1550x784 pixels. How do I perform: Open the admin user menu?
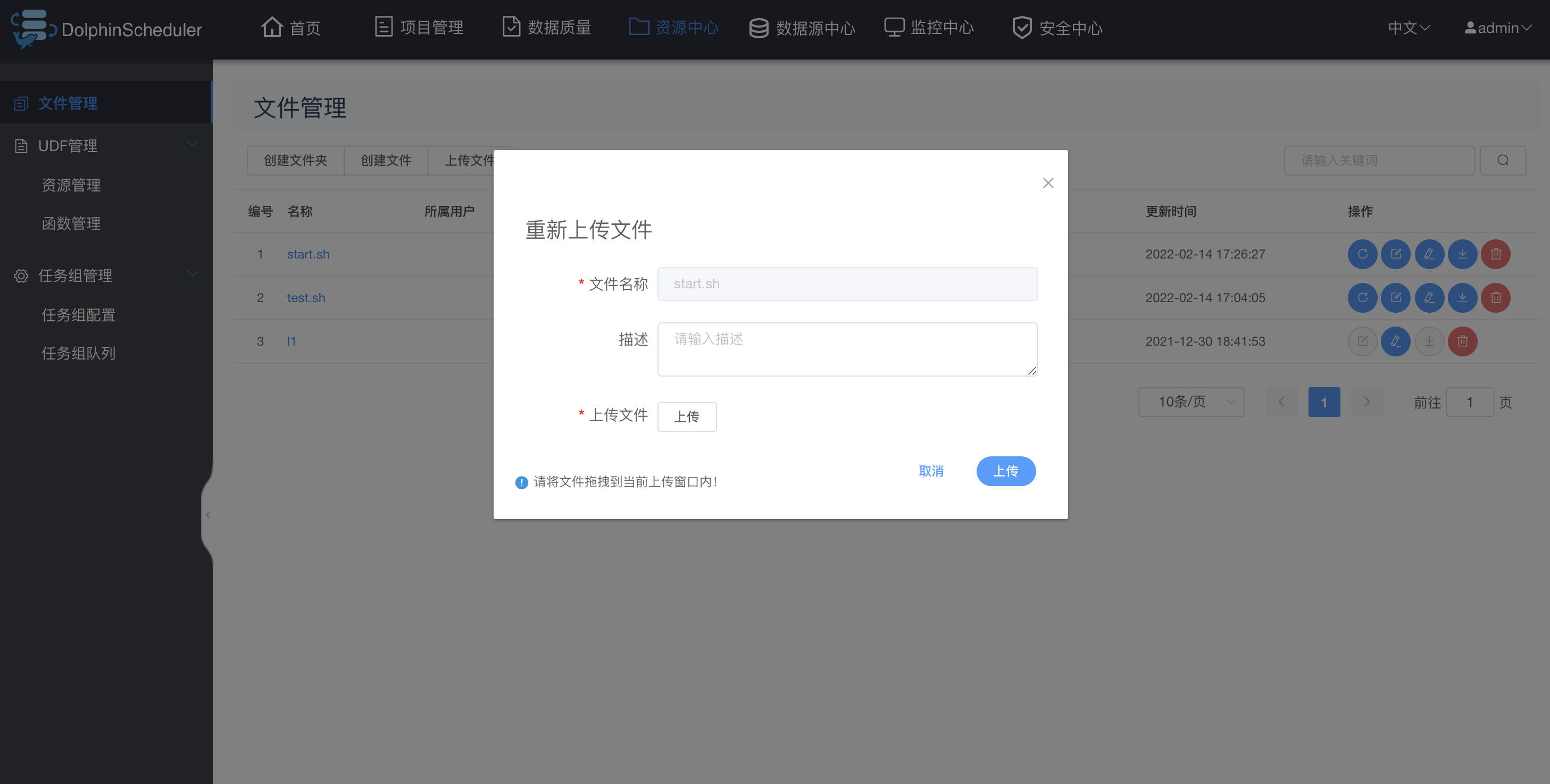point(1498,28)
